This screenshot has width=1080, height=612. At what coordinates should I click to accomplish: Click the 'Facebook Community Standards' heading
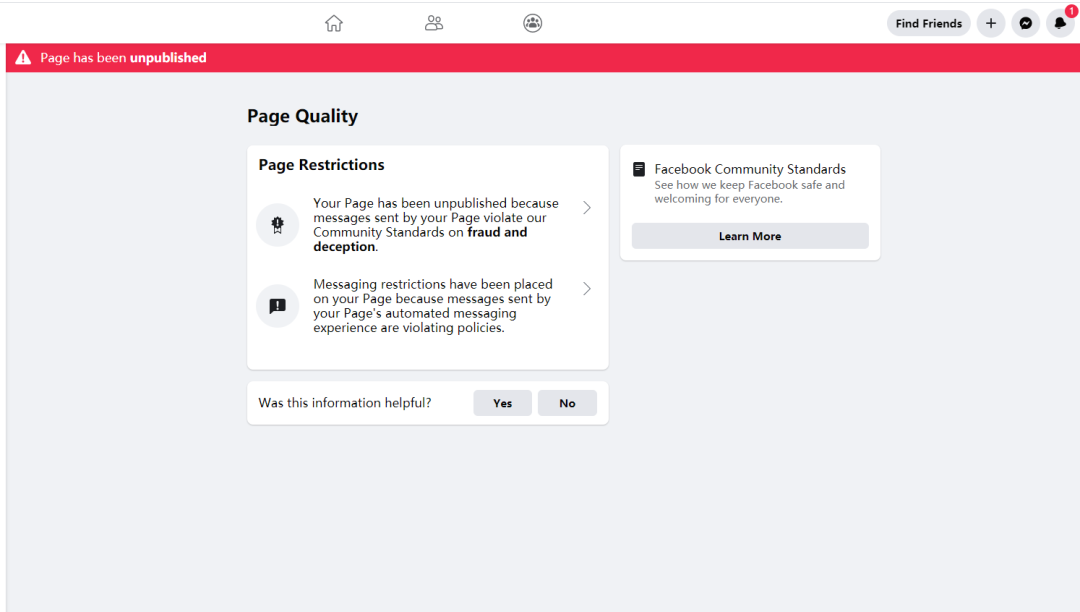pos(750,169)
